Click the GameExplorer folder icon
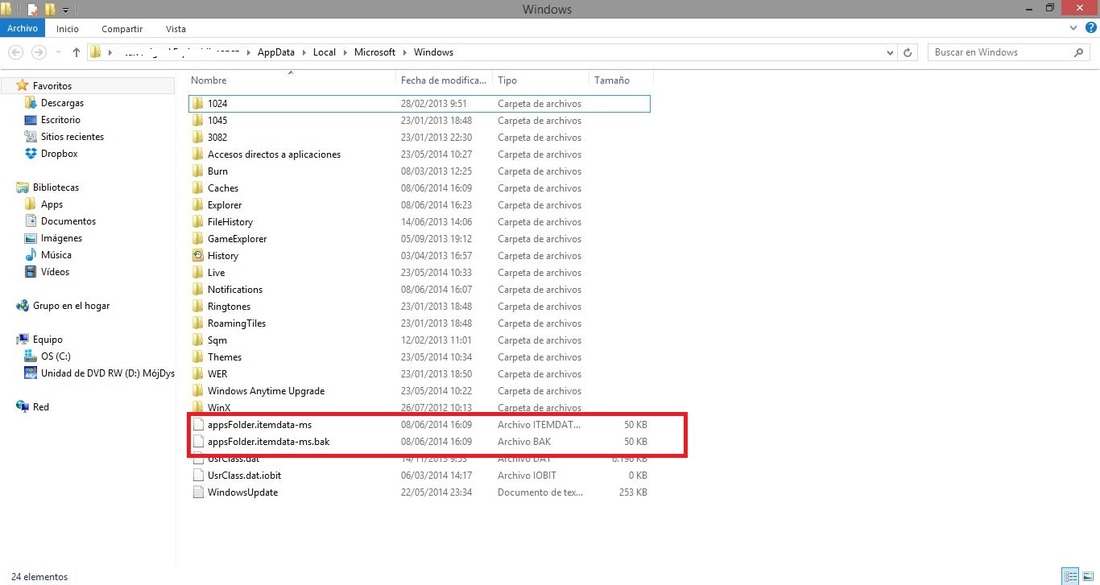 [198, 238]
